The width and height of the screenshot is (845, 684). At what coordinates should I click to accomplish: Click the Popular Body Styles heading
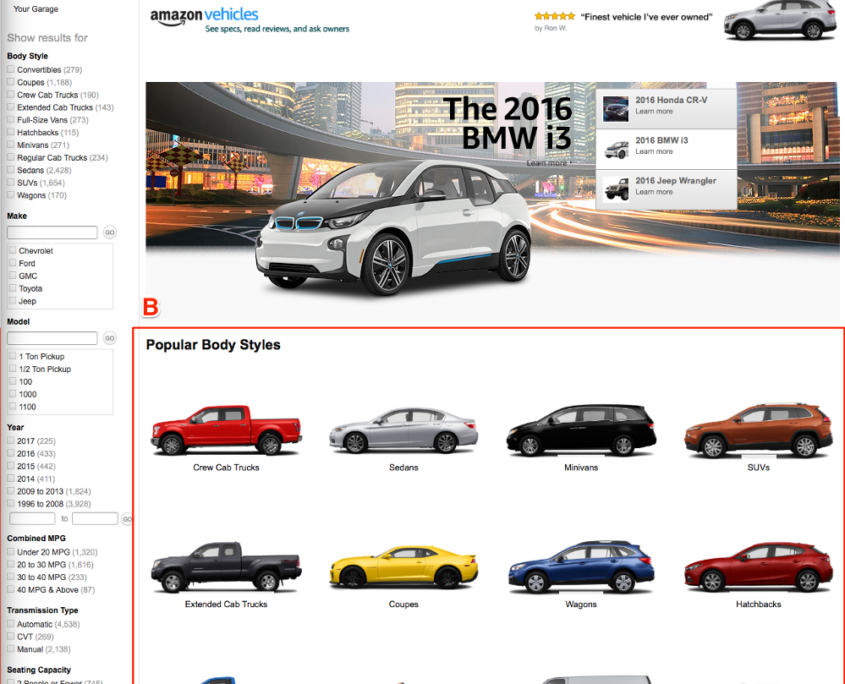[x=213, y=344]
